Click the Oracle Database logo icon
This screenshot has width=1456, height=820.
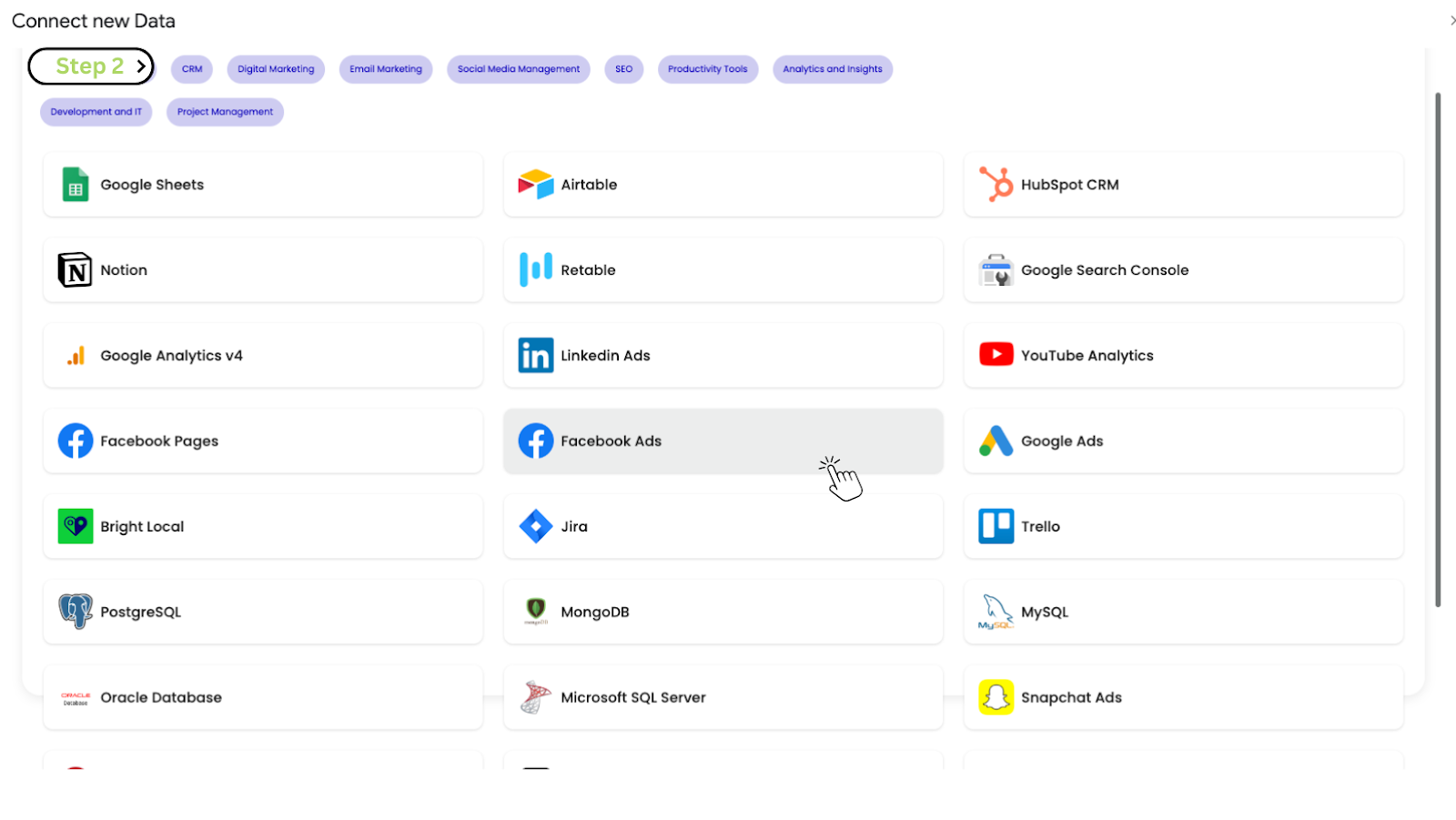[x=76, y=698]
